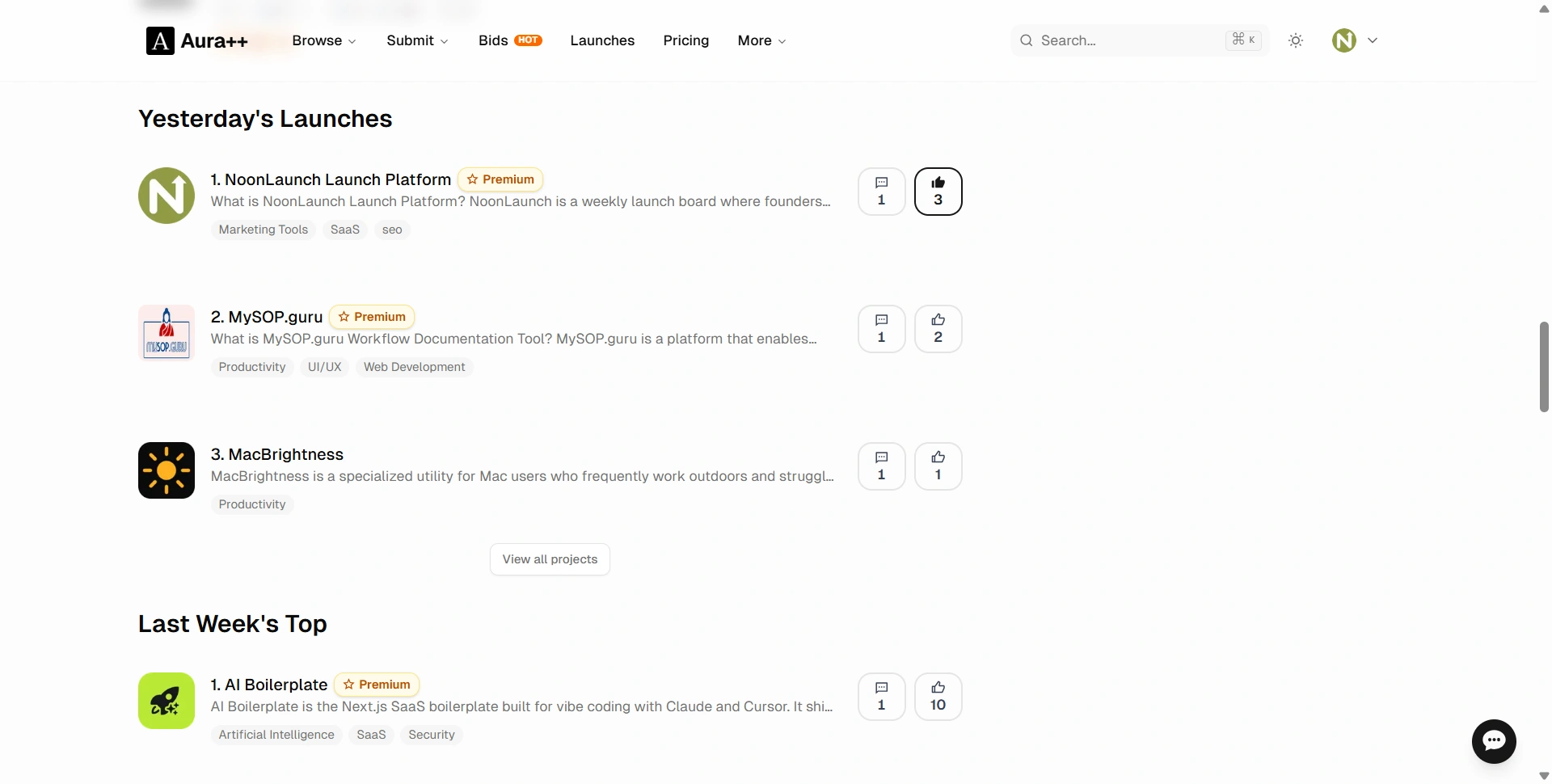Click the Aura++ logo
Viewport: 1552px width, 784px height.
pos(196,40)
